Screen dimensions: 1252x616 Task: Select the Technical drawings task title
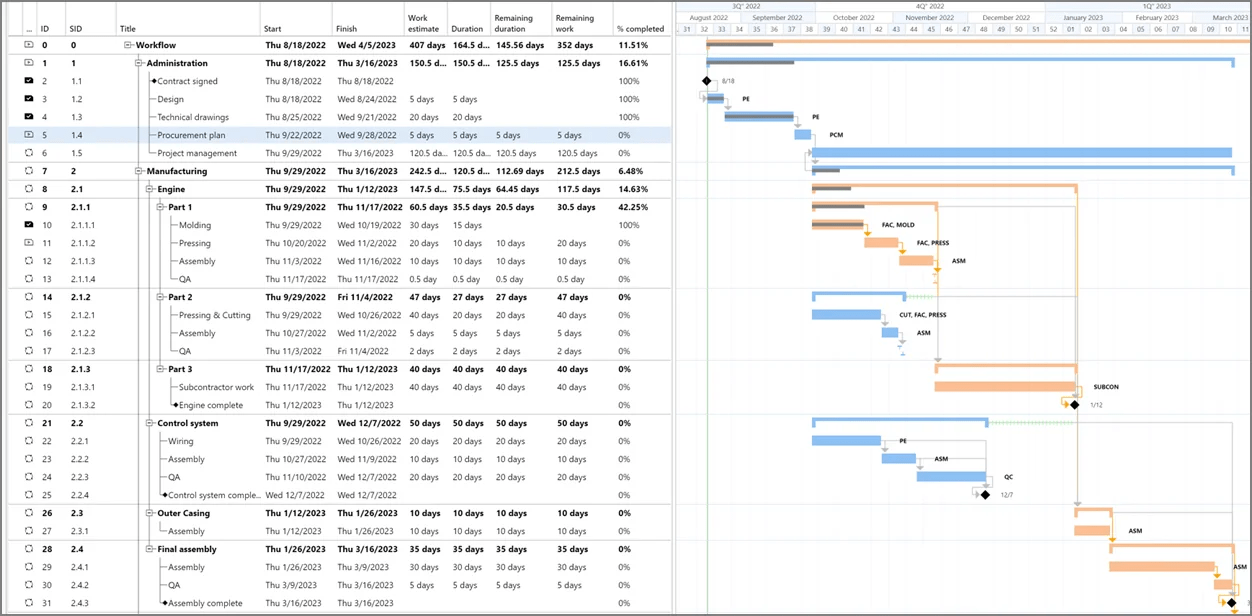pyautogui.click(x=193, y=117)
